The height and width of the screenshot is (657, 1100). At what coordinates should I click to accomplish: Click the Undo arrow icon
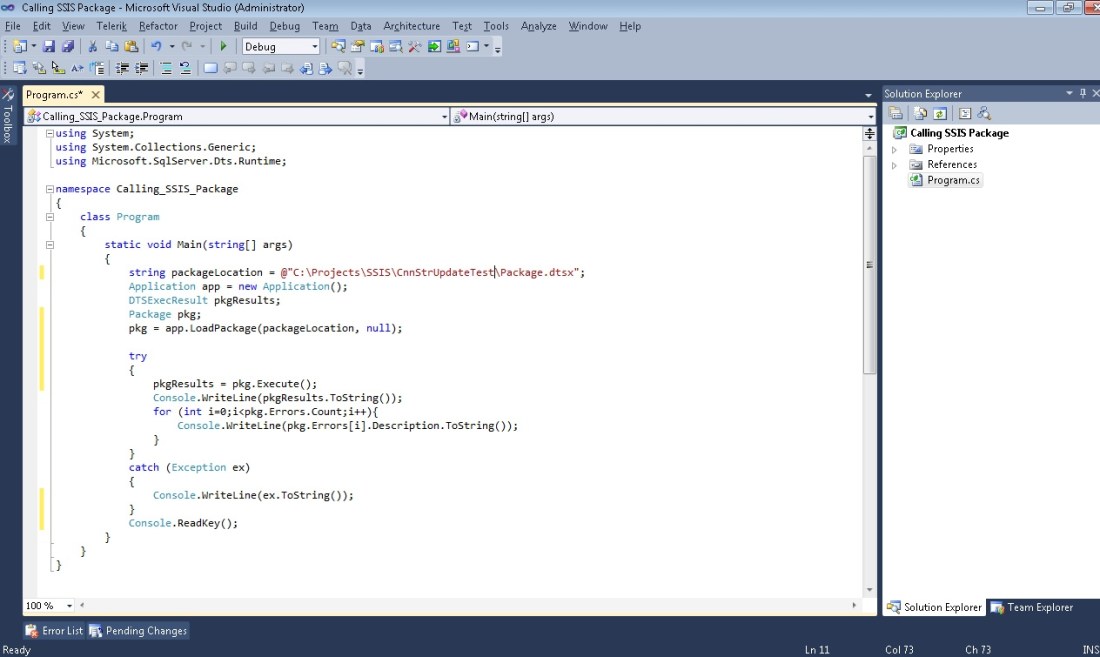click(156, 46)
